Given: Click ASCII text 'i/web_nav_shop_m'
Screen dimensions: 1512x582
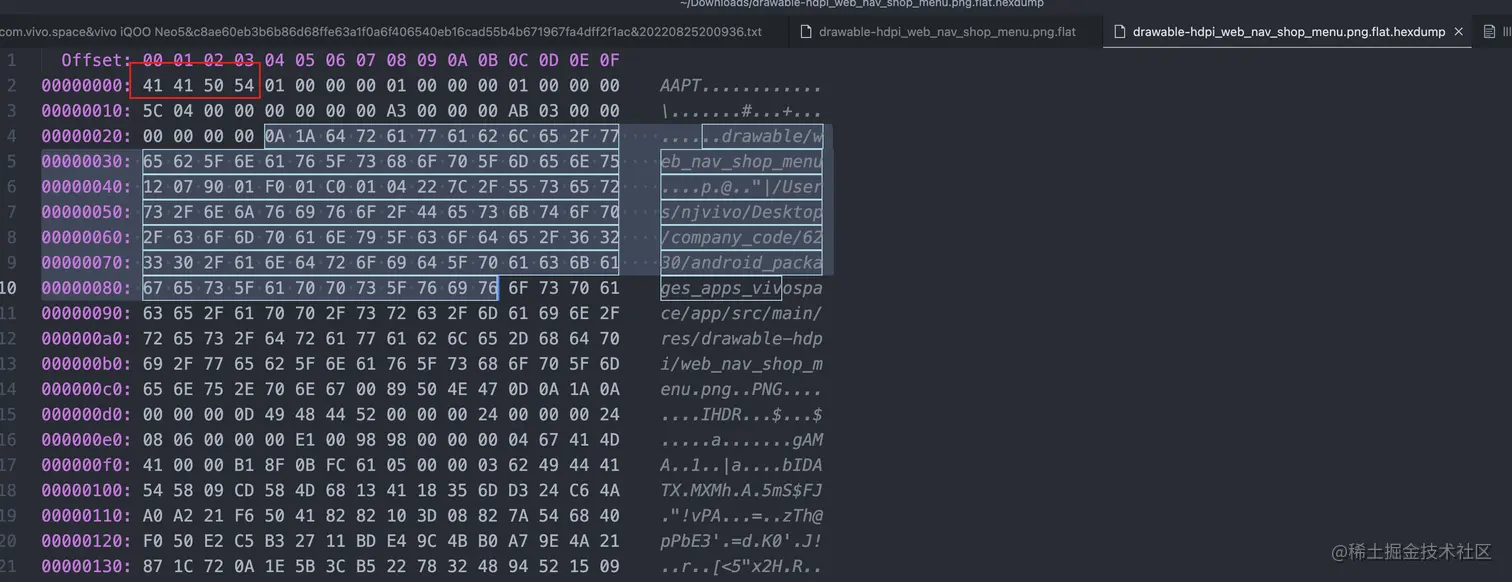Looking at the screenshot, I should coord(741,364).
